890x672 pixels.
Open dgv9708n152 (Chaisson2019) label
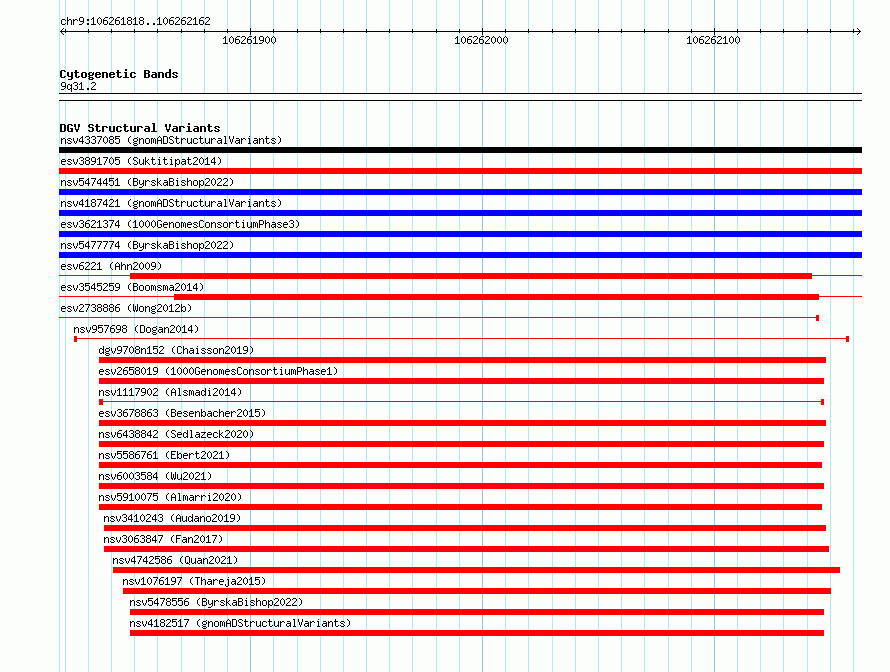(x=176, y=350)
